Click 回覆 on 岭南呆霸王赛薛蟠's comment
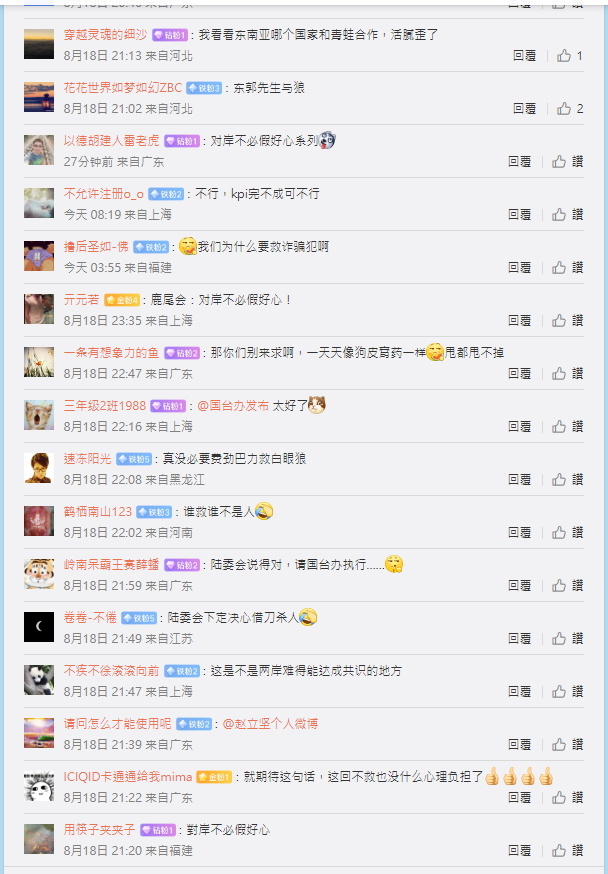The image size is (608, 874). coord(519,585)
